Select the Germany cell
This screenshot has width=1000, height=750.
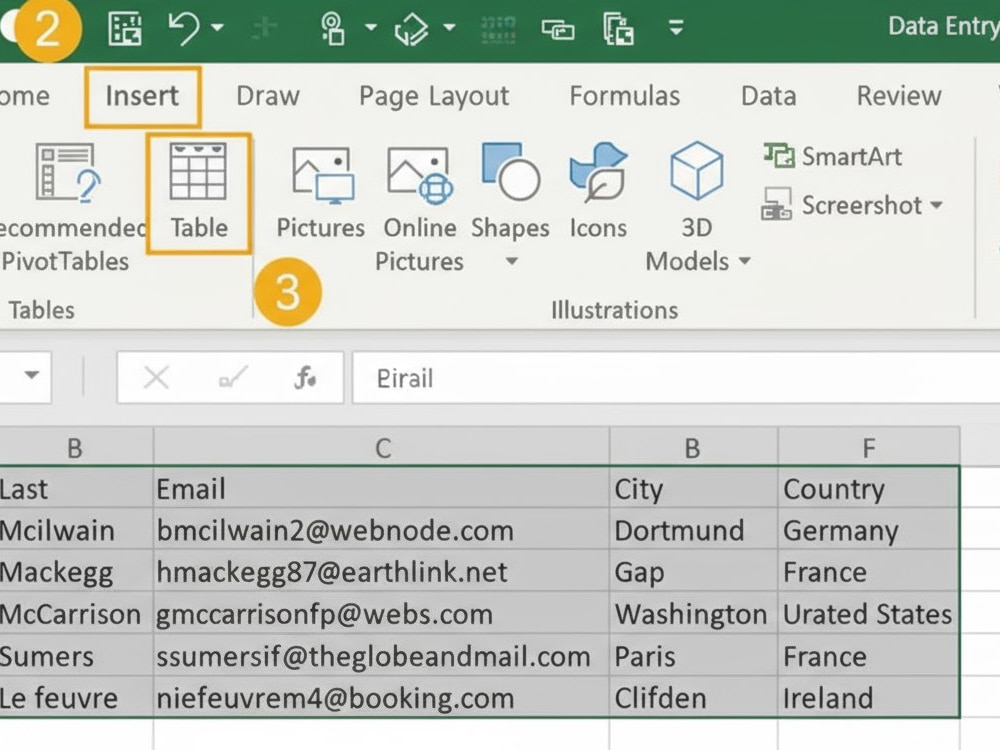869,531
